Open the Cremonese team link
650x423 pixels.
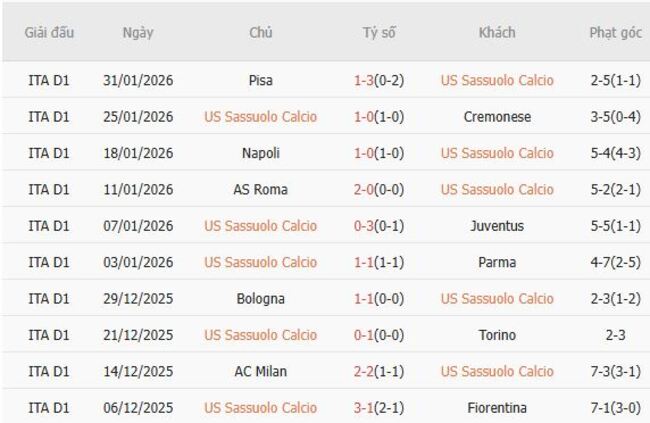pyautogui.click(x=497, y=117)
